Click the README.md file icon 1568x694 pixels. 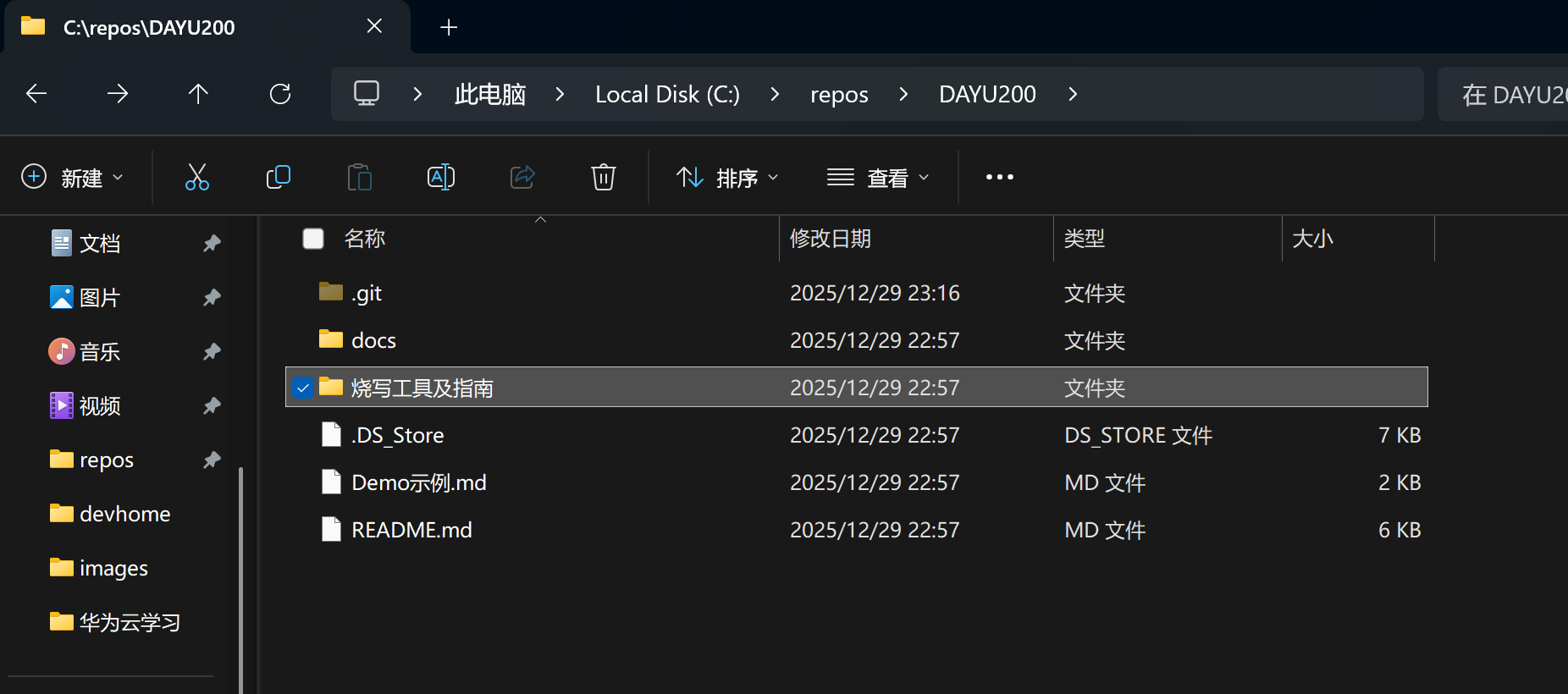click(331, 529)
